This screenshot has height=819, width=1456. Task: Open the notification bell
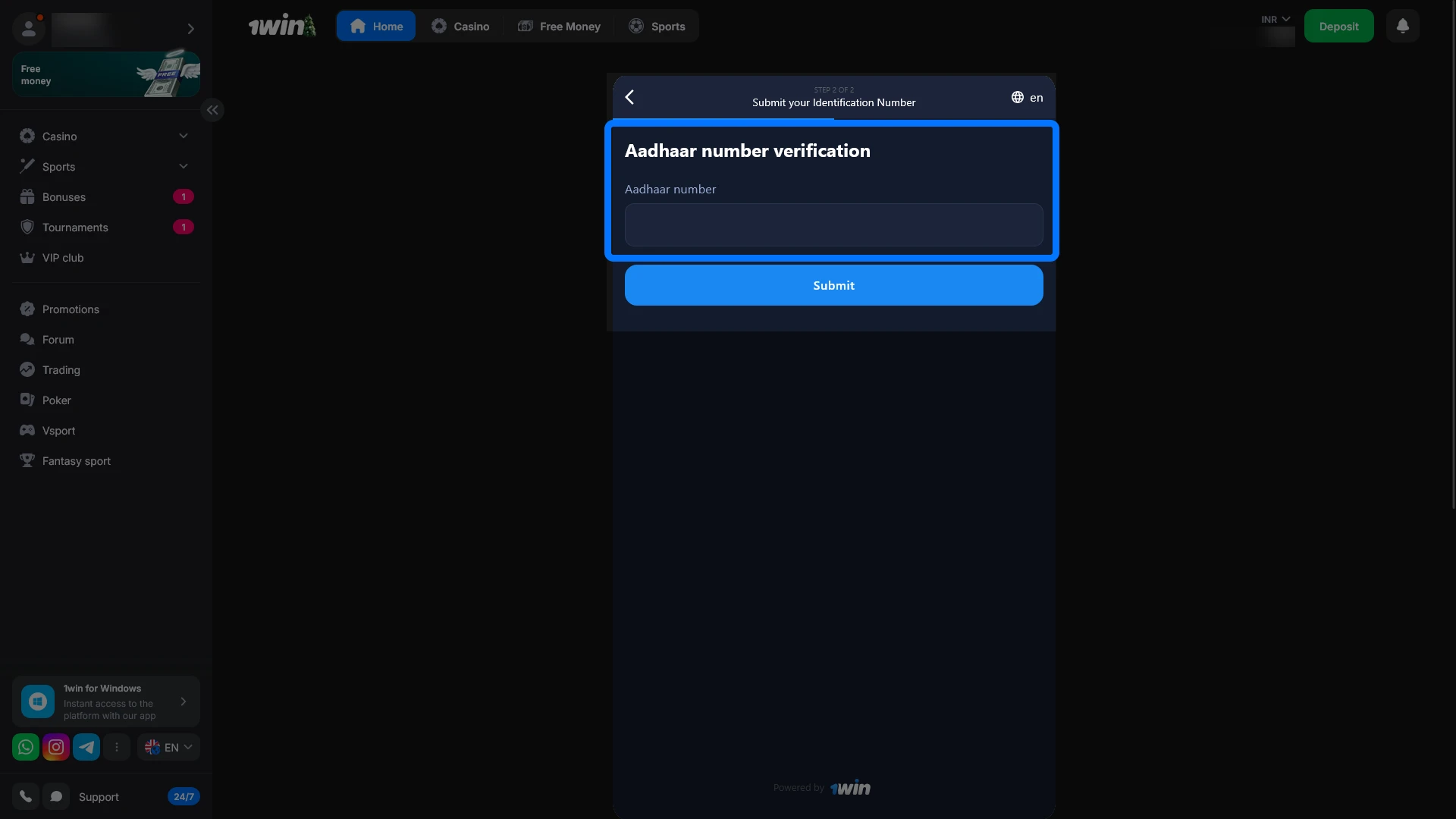(1402, 25)
